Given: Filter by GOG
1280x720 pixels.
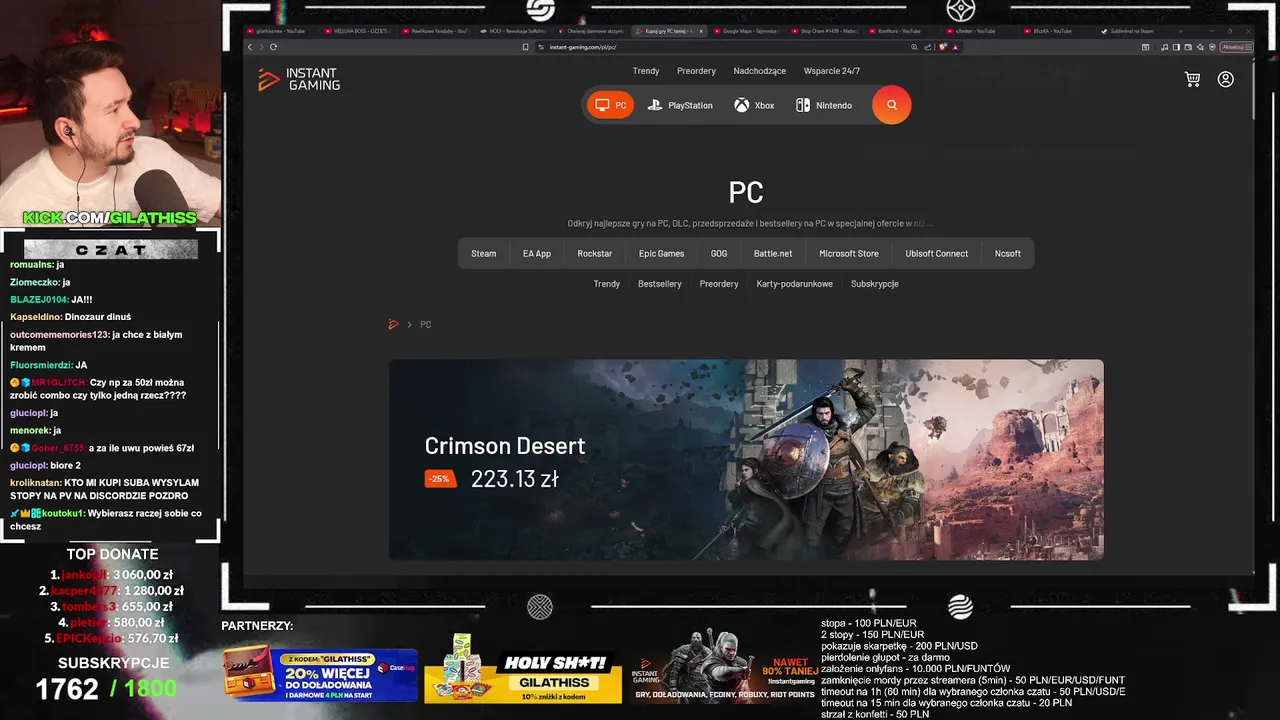Looking at the screenshot, I should 719,254.
